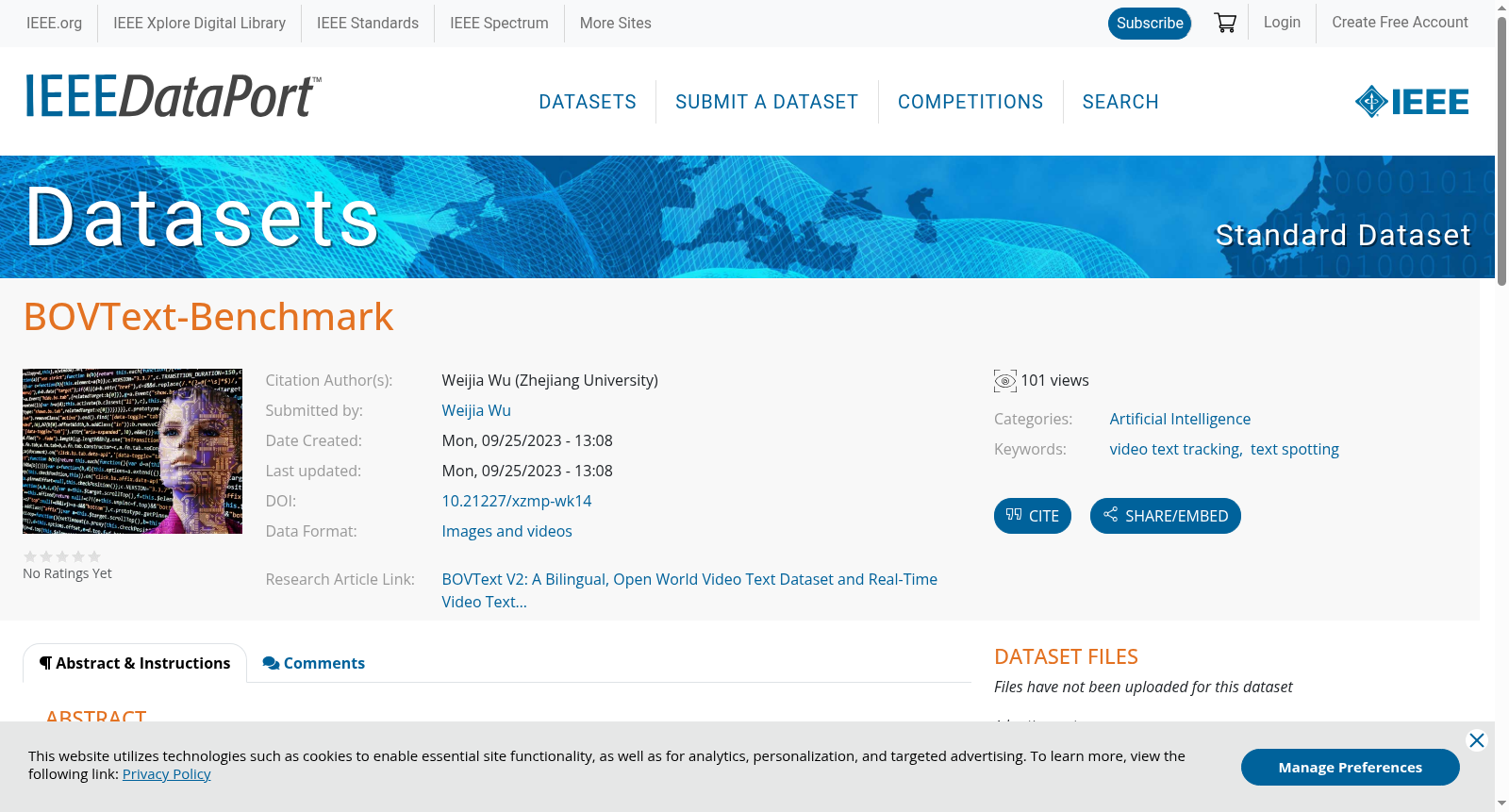Open the shopping cart icon

(x=1225, y=23)
